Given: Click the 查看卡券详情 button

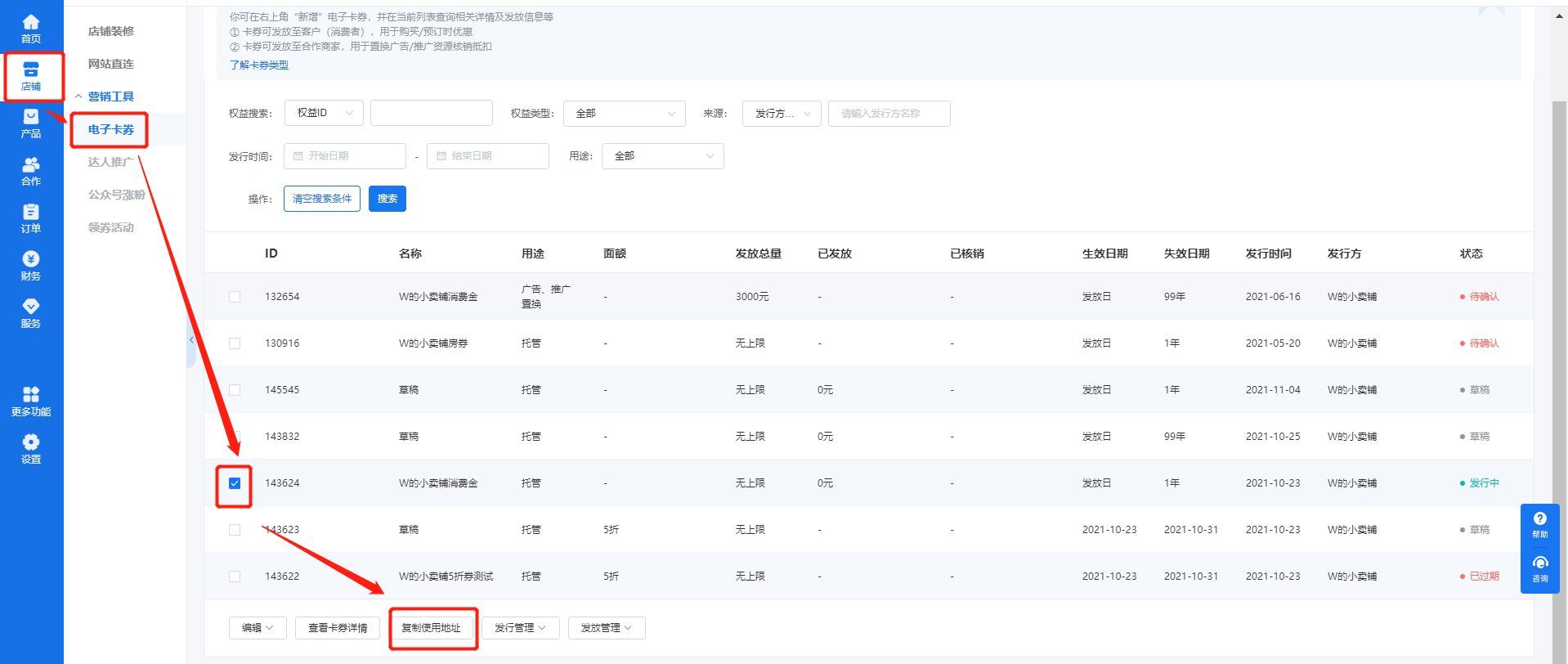Looking at the screenshot, I should click(x=338, y=628).
